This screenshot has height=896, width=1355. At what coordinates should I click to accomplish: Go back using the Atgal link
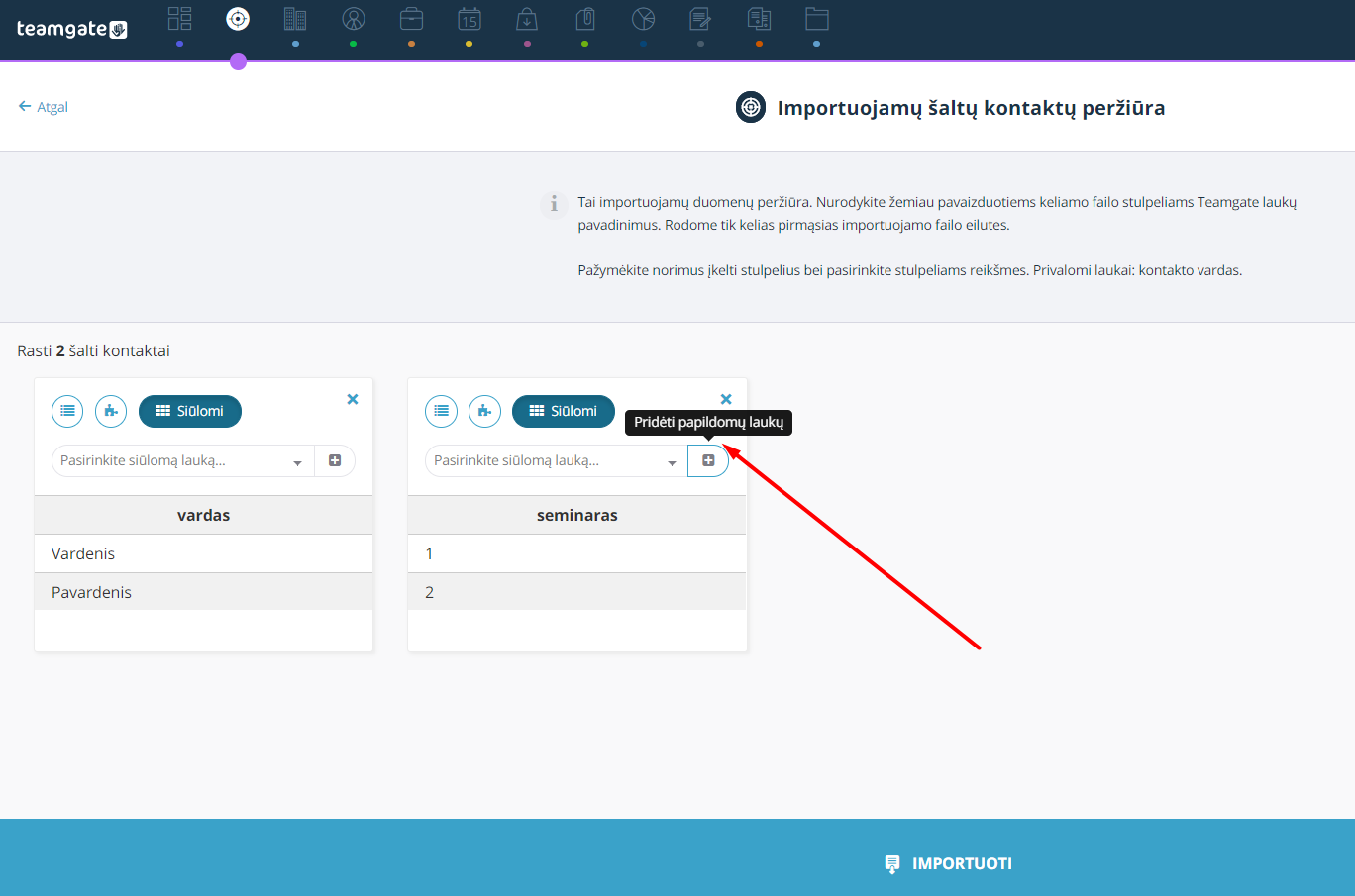click(x=44, y=107)
